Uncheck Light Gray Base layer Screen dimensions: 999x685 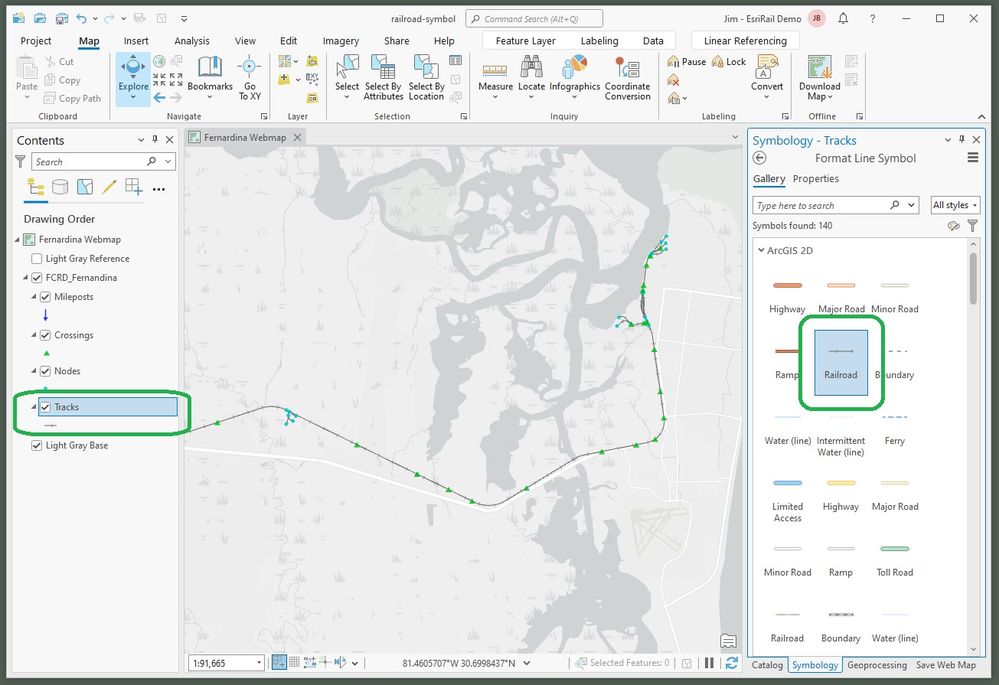(x=36, y=445)
